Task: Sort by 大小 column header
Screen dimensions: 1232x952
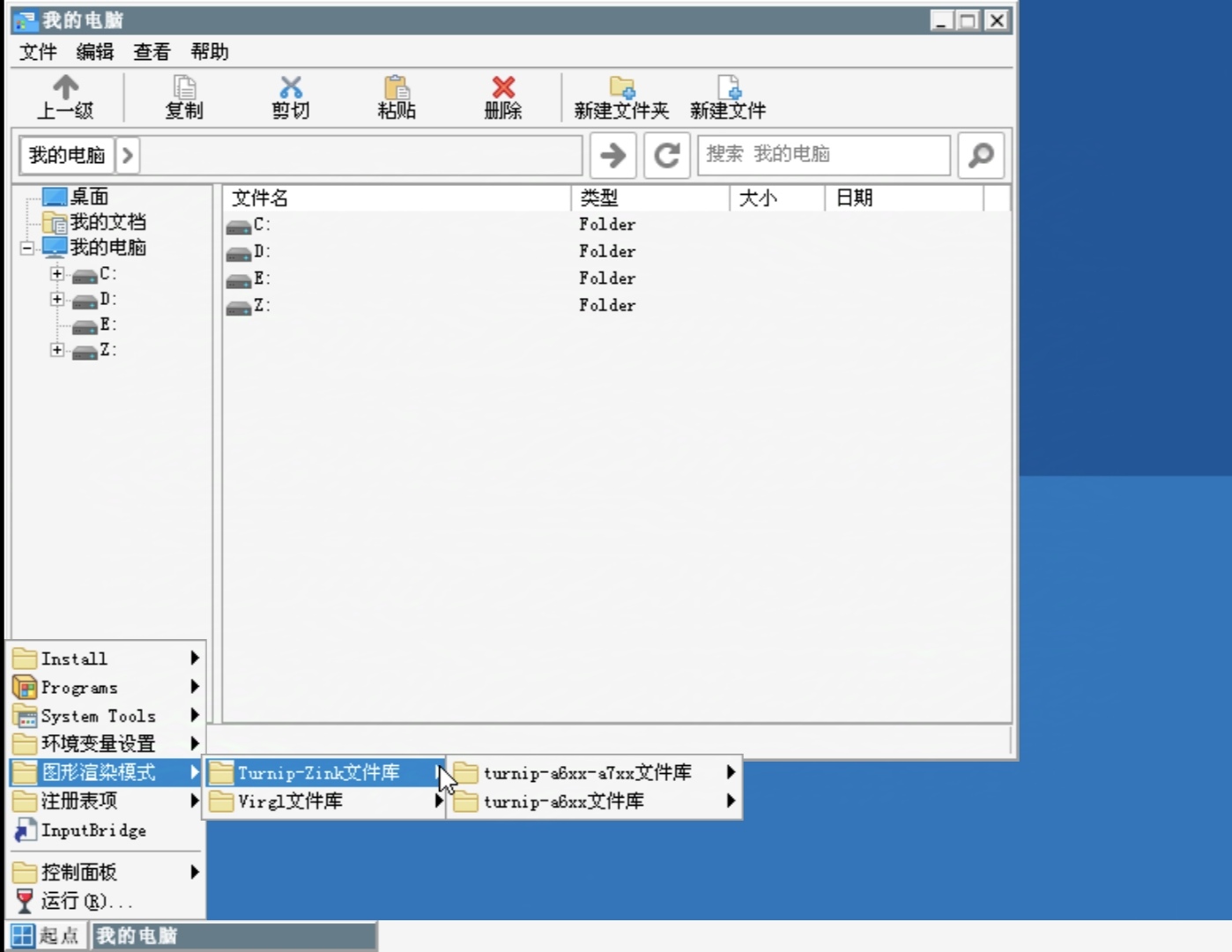Action: 777,198
